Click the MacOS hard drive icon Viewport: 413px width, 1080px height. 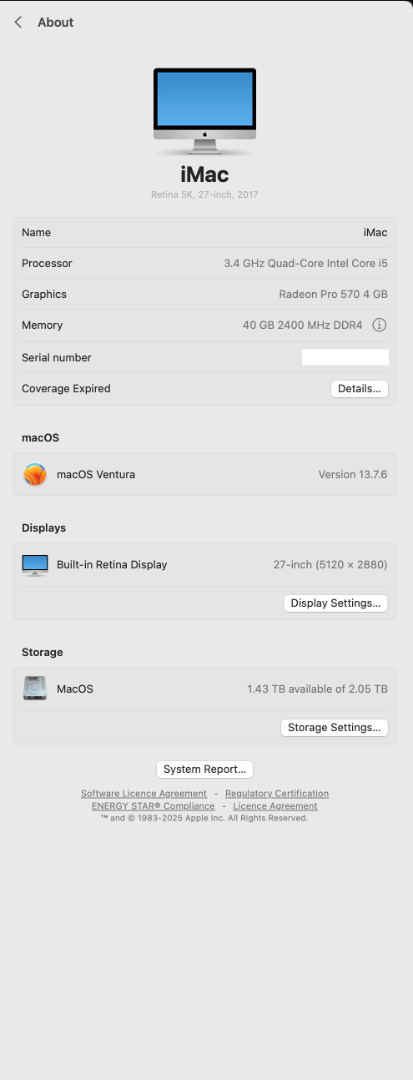(35, 689)
